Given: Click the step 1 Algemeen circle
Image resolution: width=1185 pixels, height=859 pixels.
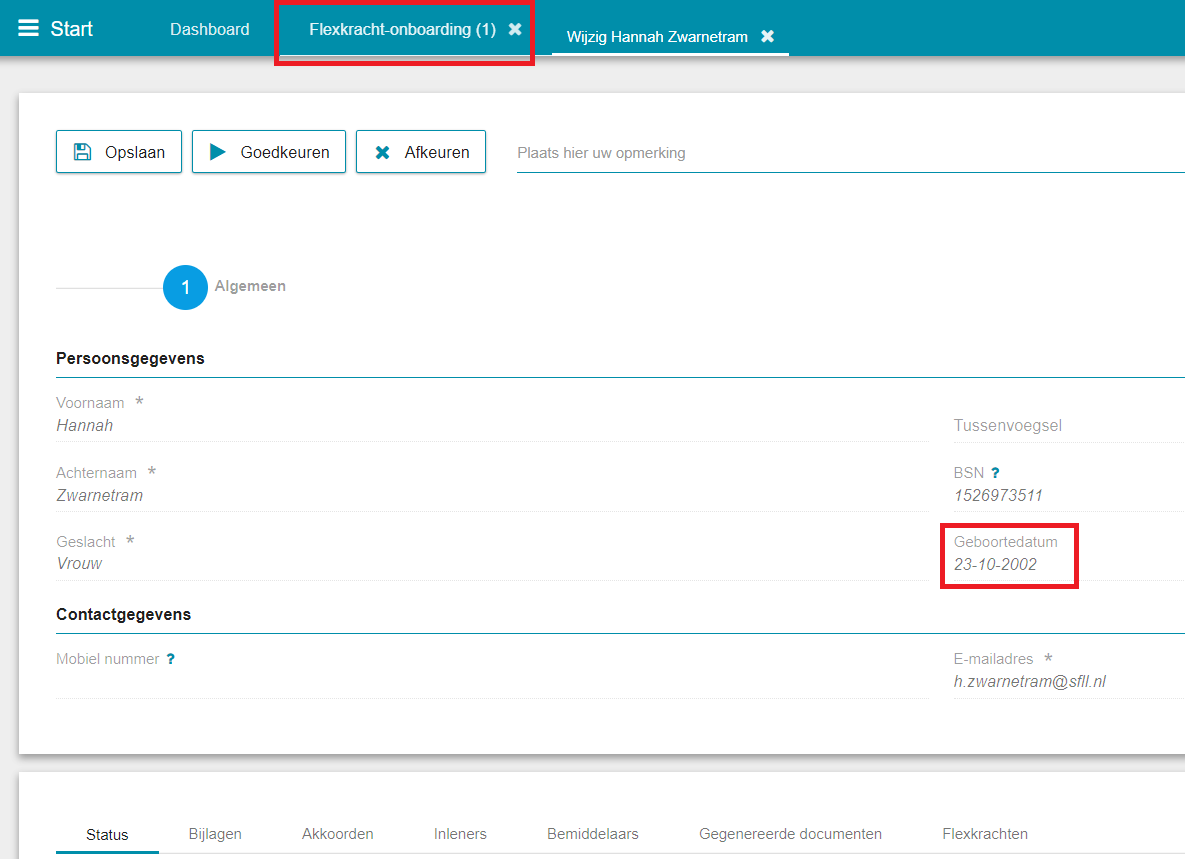Looking at the screenshot, I should [x=185, y=288].
